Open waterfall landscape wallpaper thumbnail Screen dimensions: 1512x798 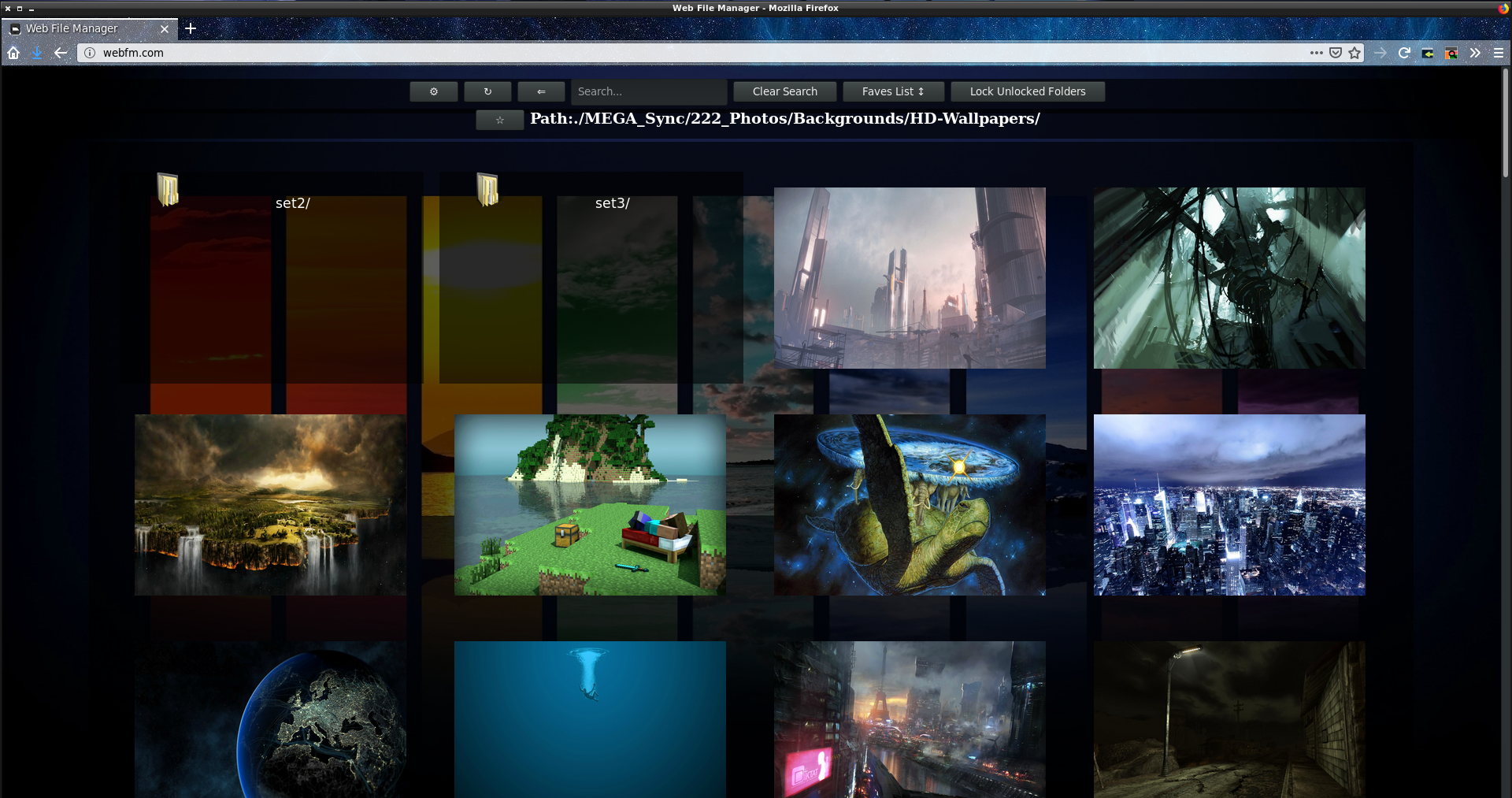point(270,505)
